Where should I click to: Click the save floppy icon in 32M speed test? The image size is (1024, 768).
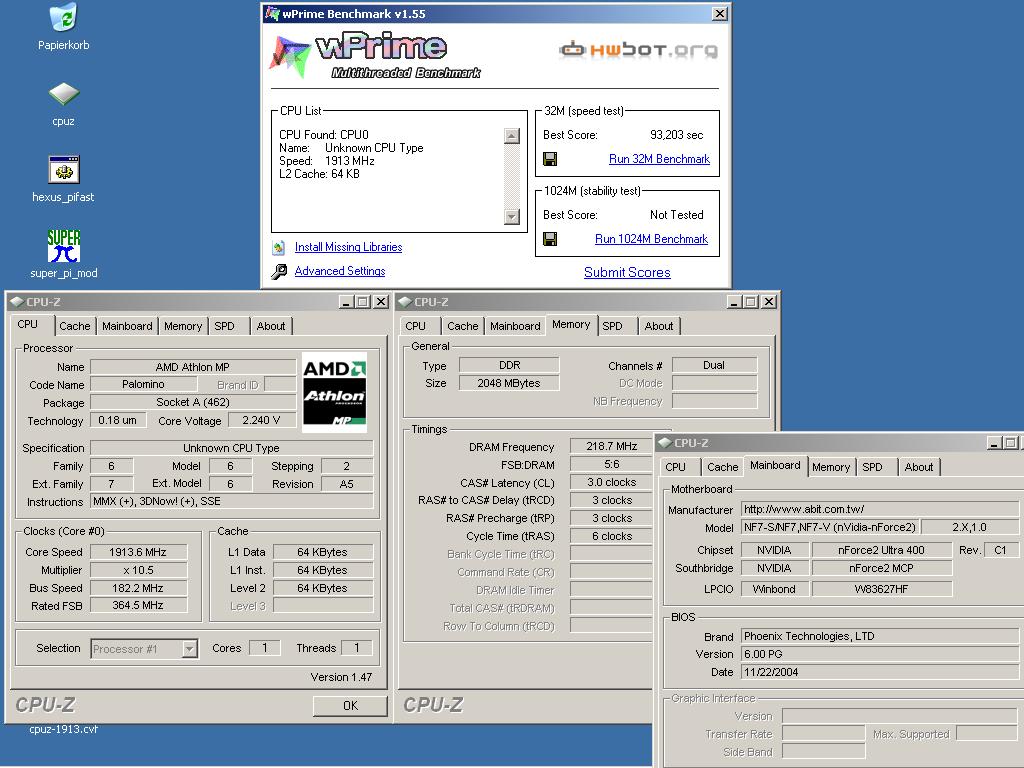pyautogui.click(x=550, y=159)
